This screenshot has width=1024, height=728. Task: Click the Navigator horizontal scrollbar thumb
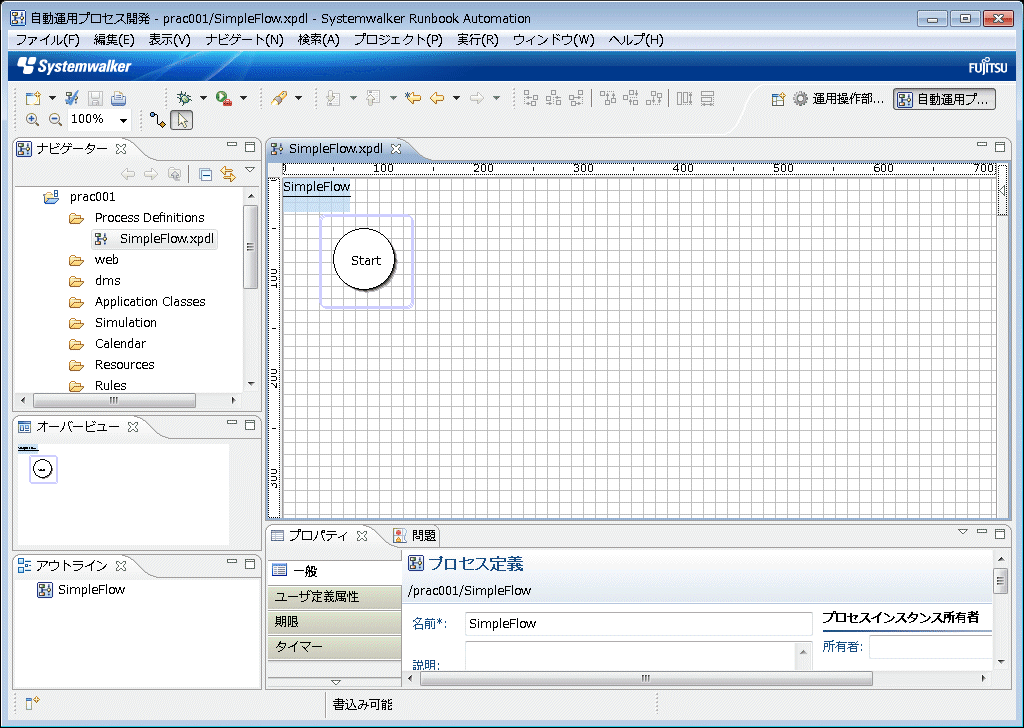114,400
